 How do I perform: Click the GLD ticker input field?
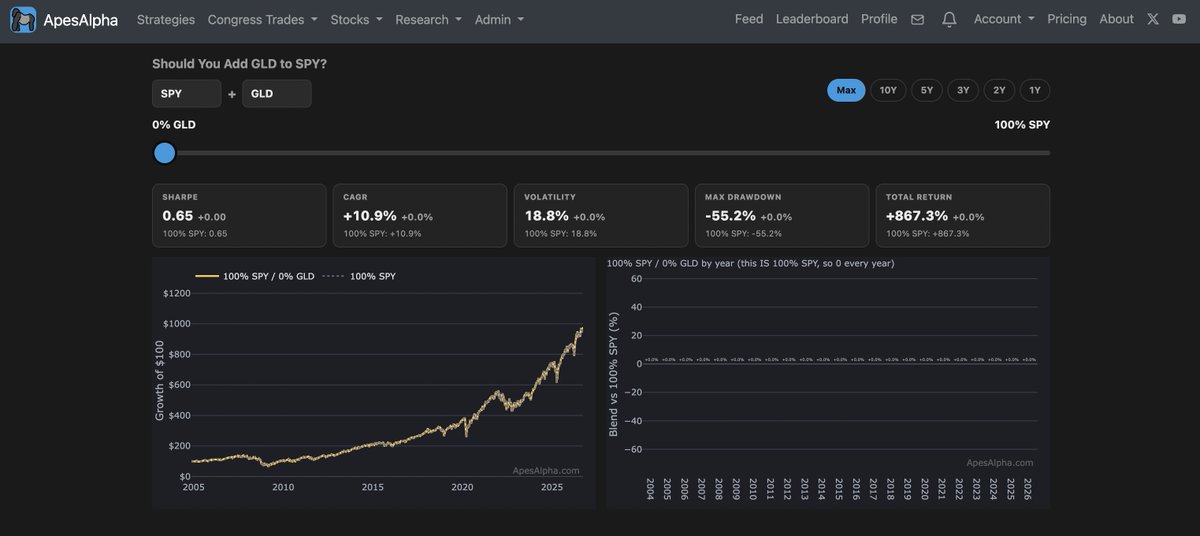(x=276, y=93)
